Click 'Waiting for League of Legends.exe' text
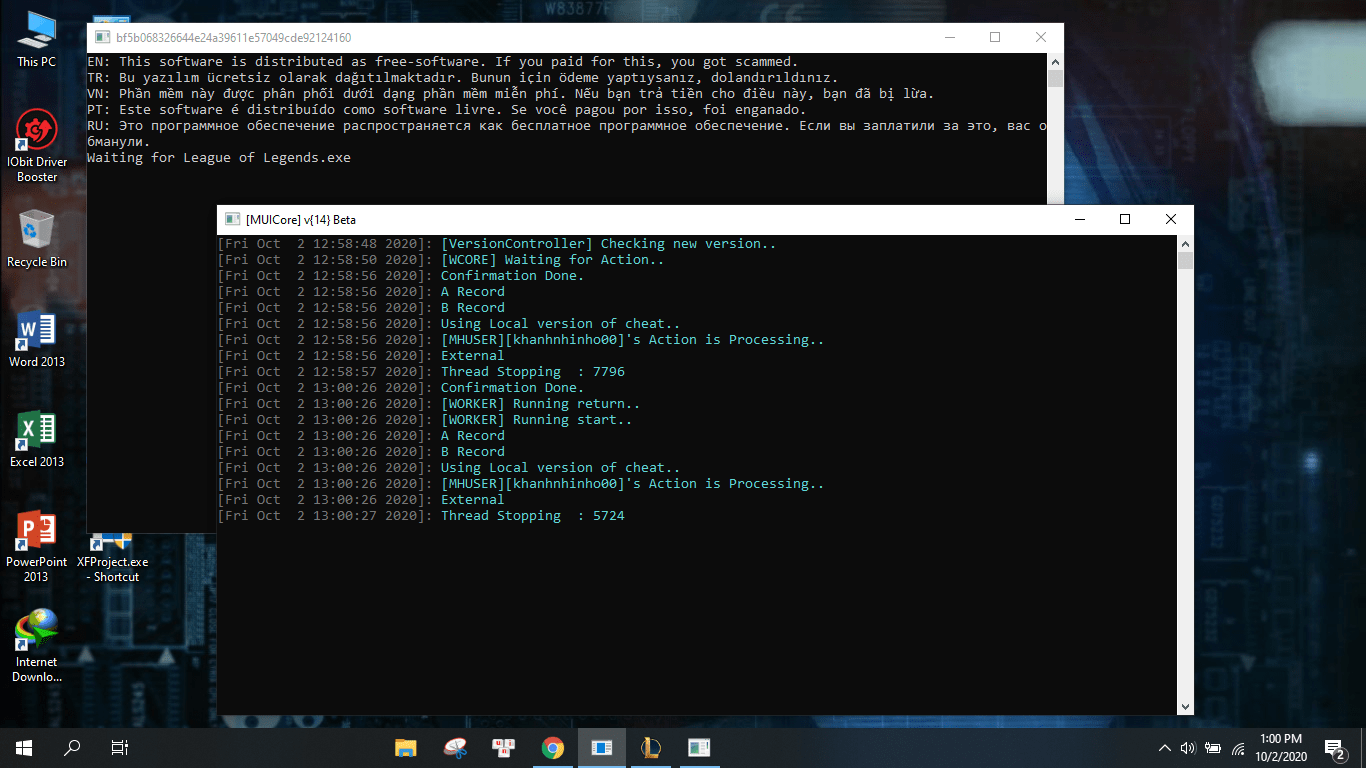The width and height of the screenshot is (1366, 768). [x=219, y=157]
